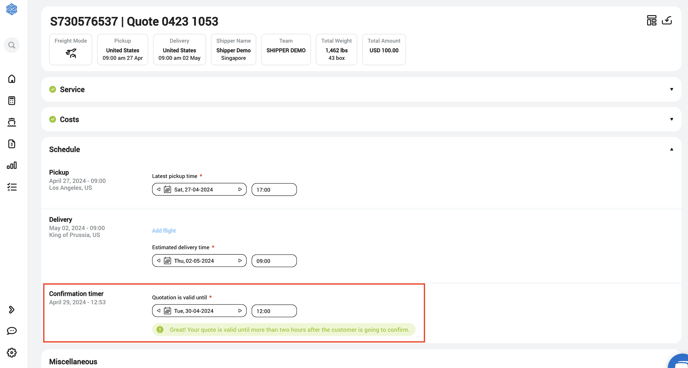This screenshot has width=688, height=368.
Task: Go to Home via sidebar icon
Action: [12, 79]
